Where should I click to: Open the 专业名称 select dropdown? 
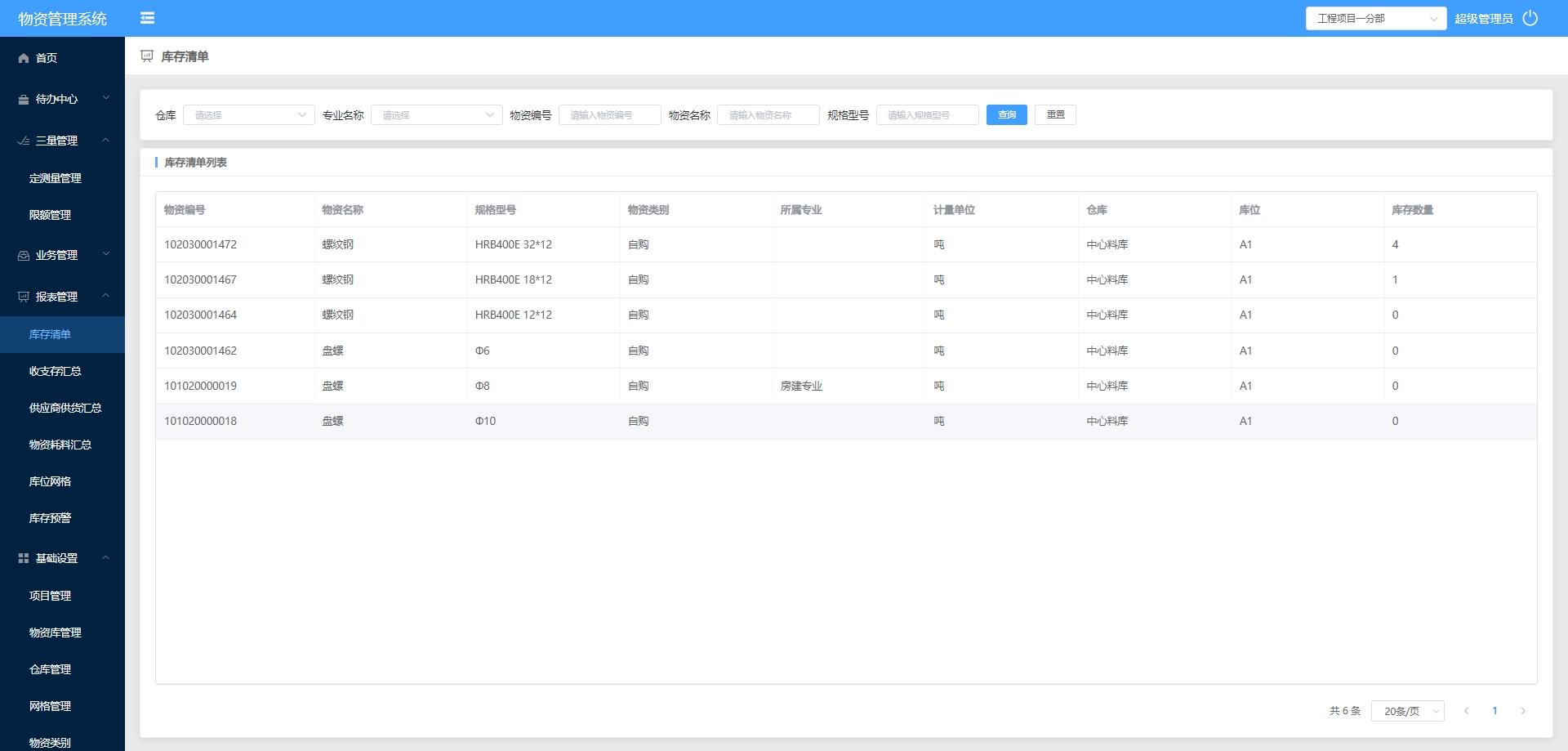pyautogui.click(x=437, y=115)
